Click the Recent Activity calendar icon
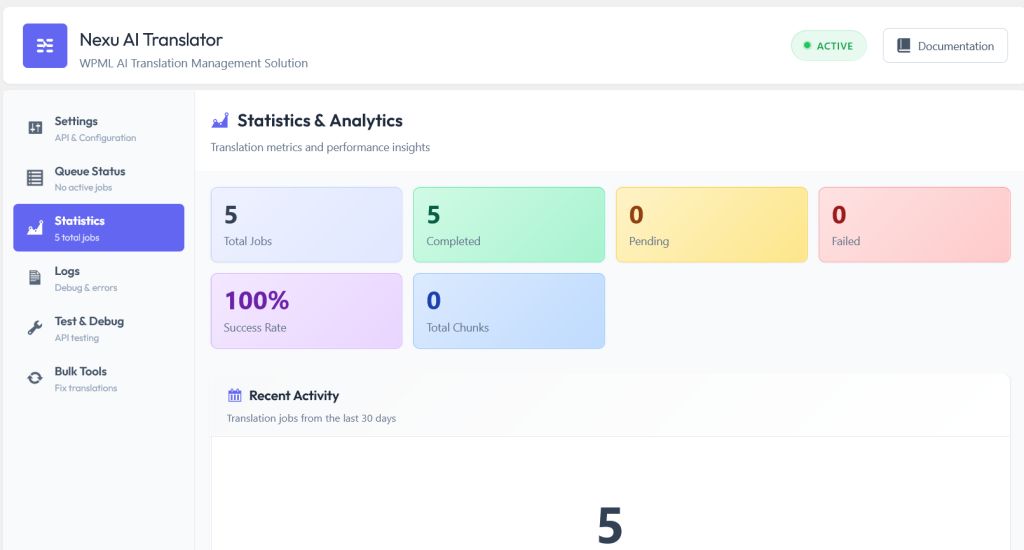The width and height of the screenshot is (1024, 550). 234,395
